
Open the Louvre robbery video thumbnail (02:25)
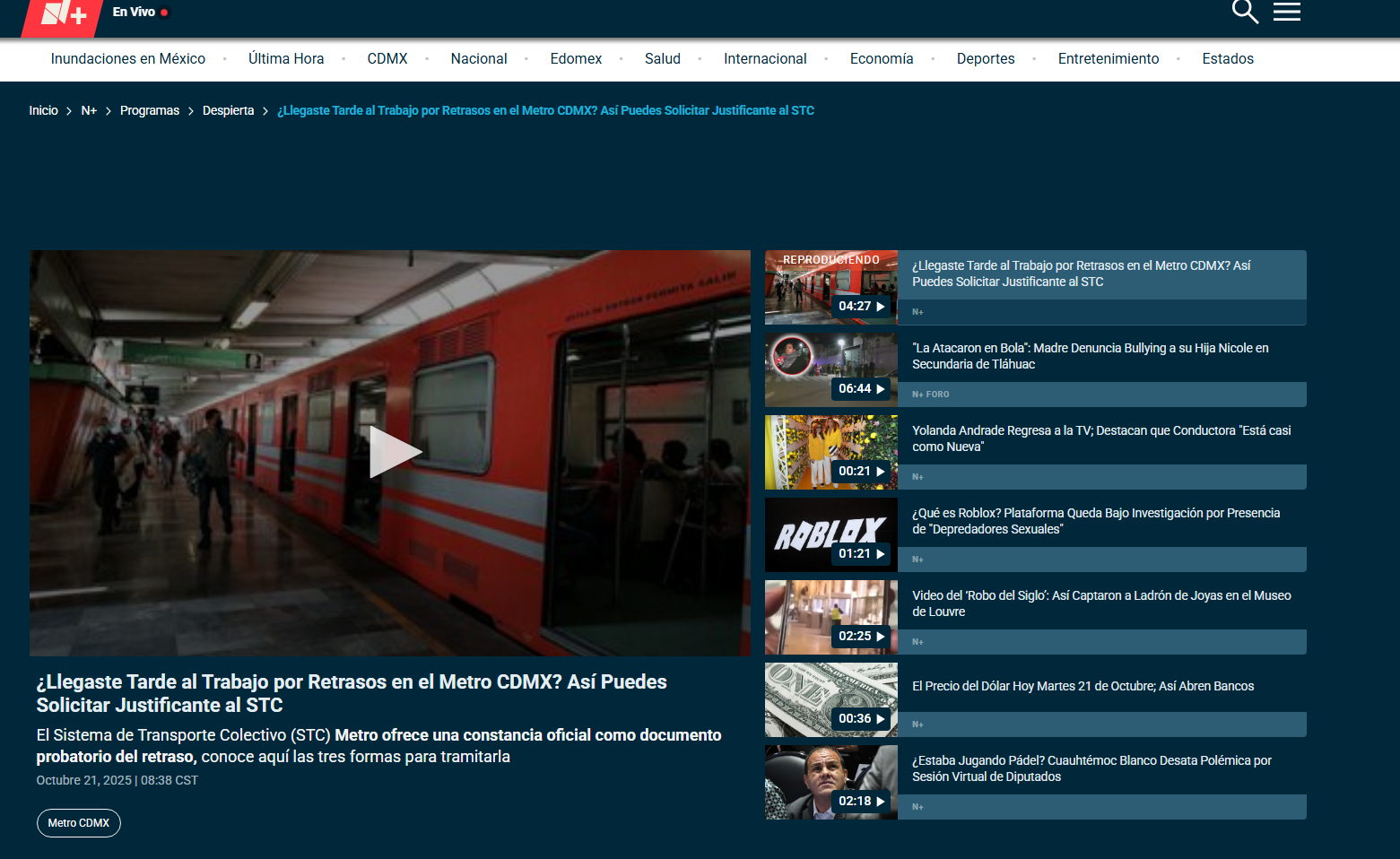click(831, 617)
